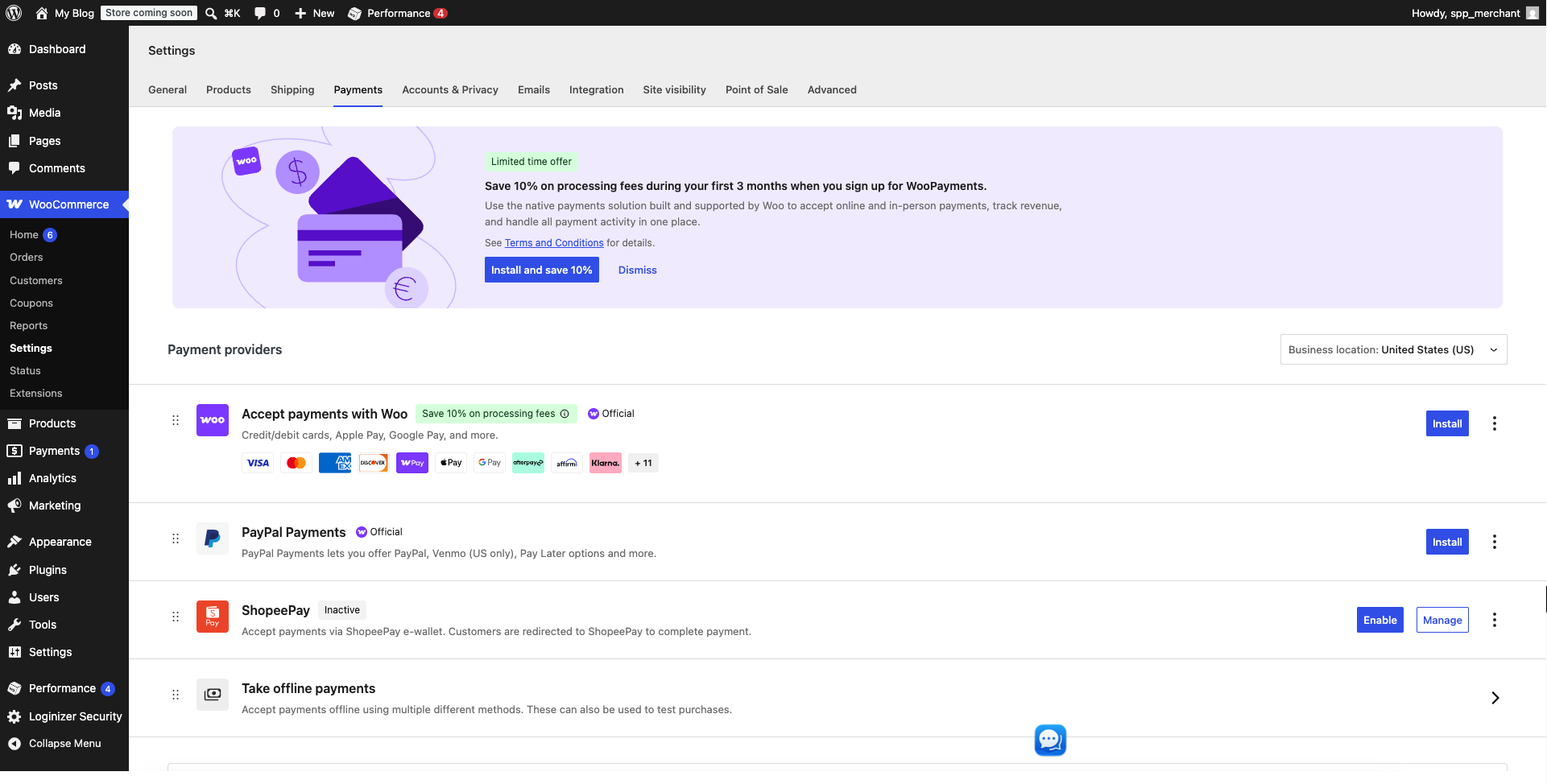
Task: Open Status in WooCommerce submenu
Action: (x=25, y=371)
